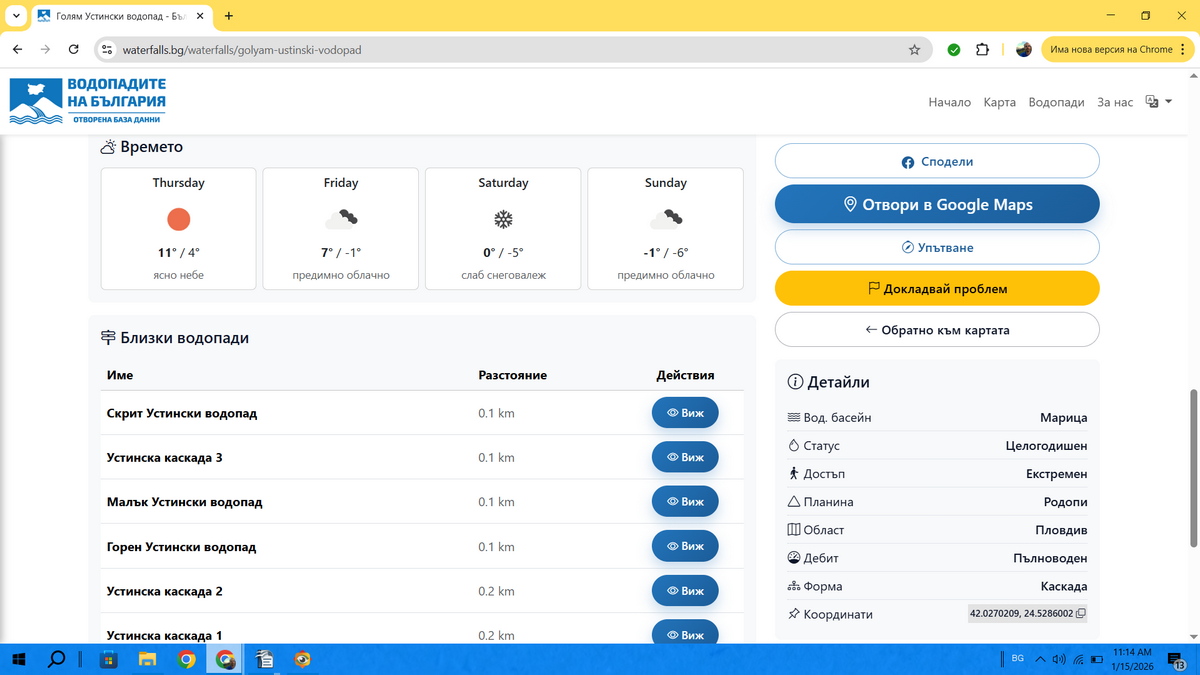Click the URL address bar field
The image size is (1200, 675).
coord(500,49)
